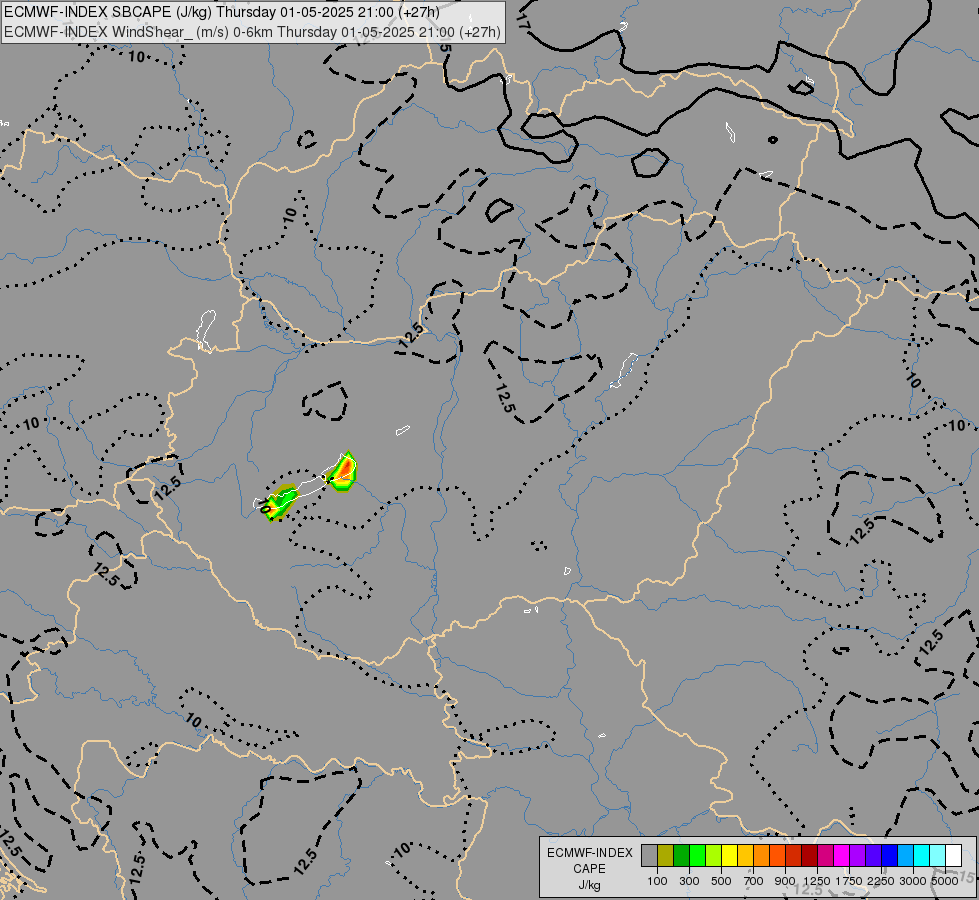Image resolution: width=979 pixels, height=900 pixels.
Task: Select the dark red legend swatch
Action: pyautogui.click(x=809, y=855)
